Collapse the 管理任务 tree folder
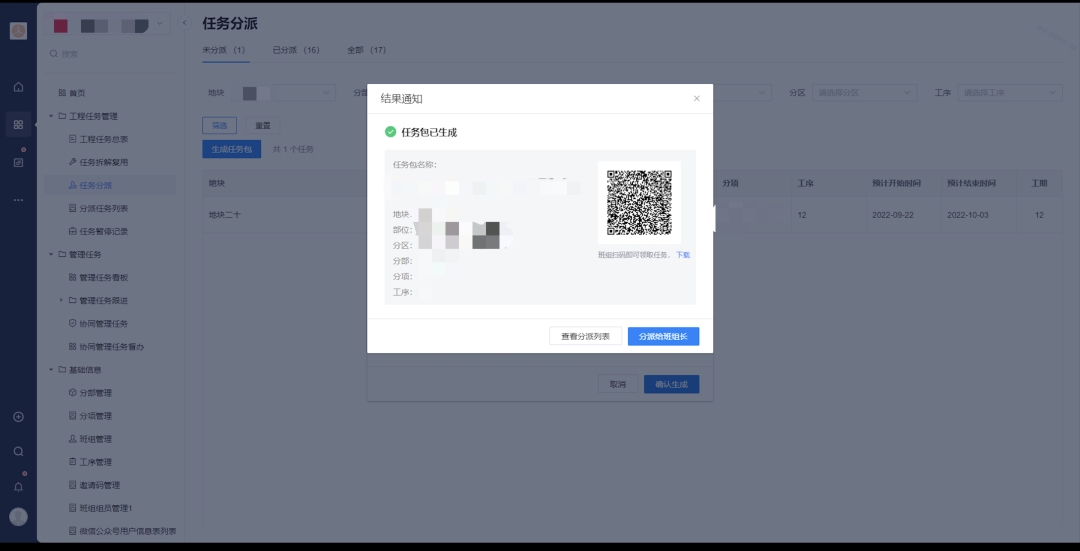1080x551 pixels. (x=51, y=254)
